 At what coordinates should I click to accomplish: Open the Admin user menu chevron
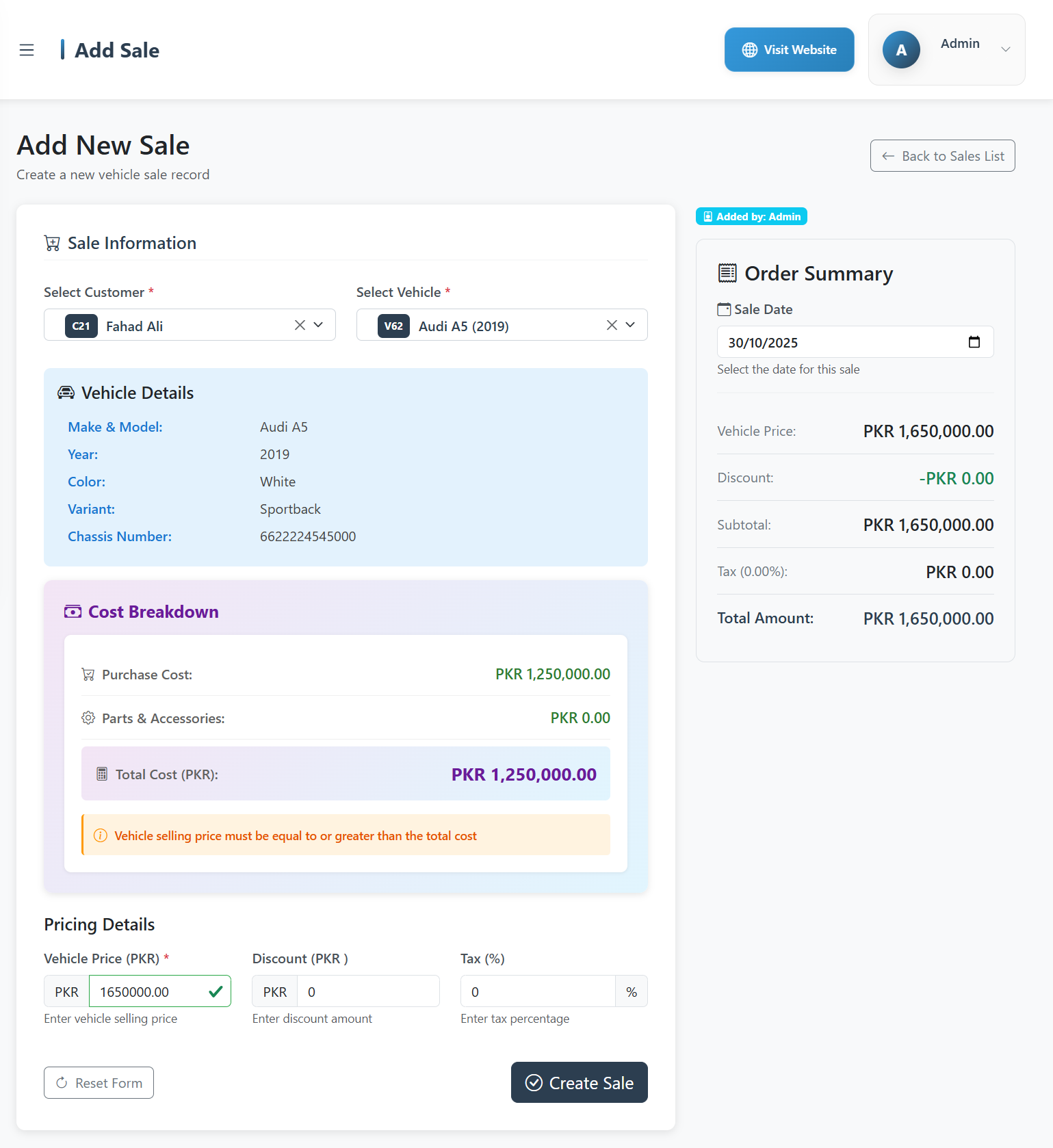pos(1005,49)
